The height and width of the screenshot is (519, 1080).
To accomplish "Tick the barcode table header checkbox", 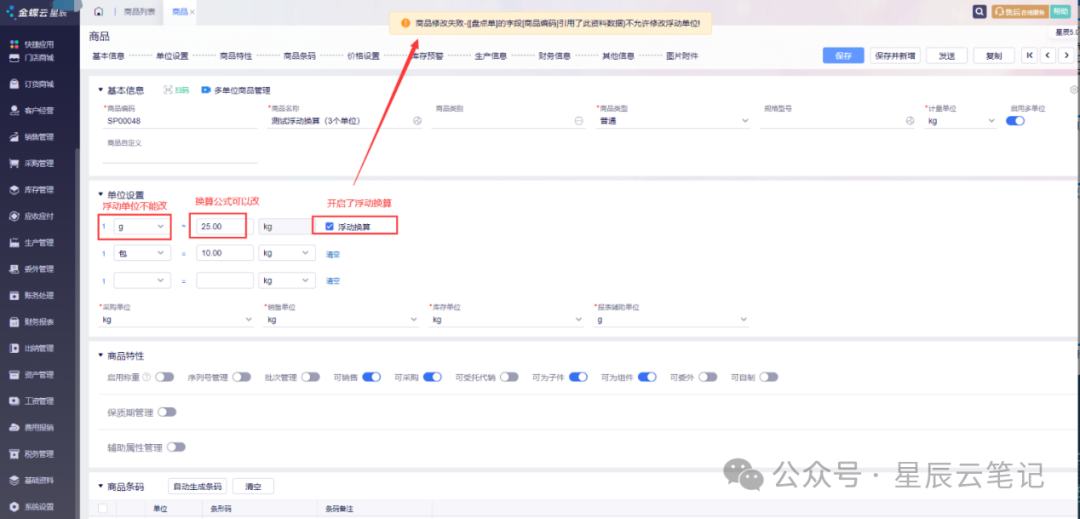I will tap(103, 509).
